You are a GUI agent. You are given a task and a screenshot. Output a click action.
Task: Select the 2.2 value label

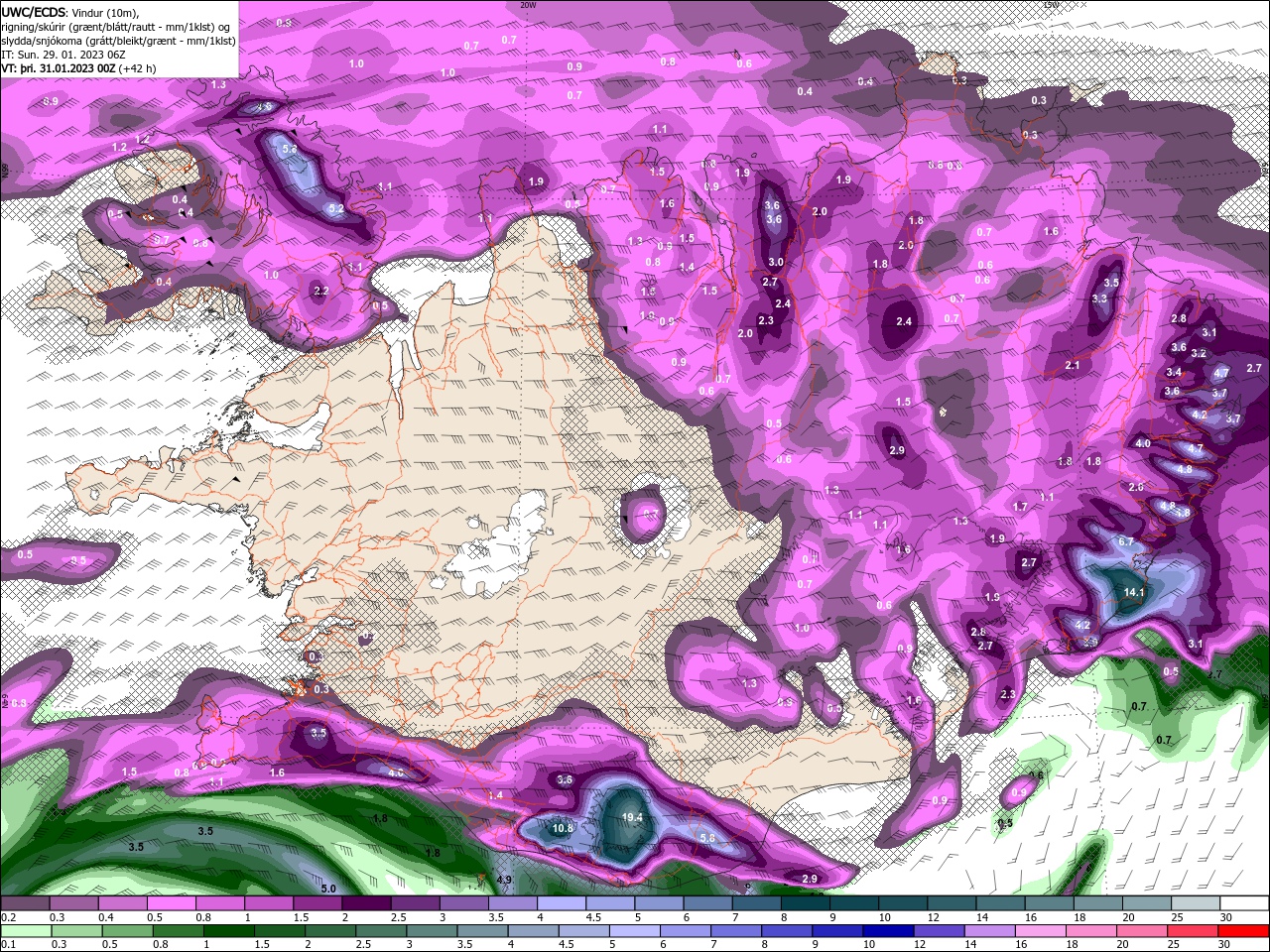pyautogui.click(x=320, y=292)
